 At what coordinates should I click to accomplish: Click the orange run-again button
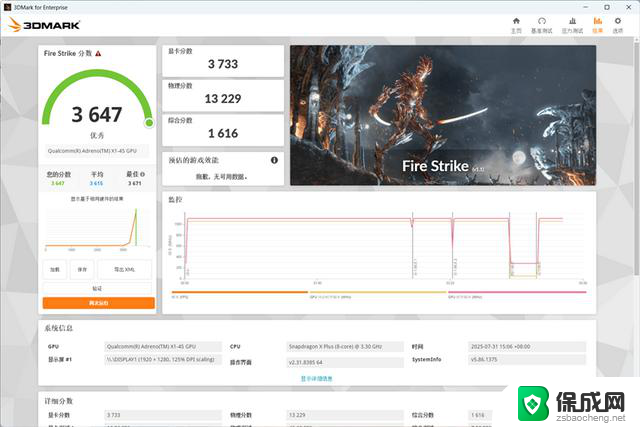tap(98, 303)
